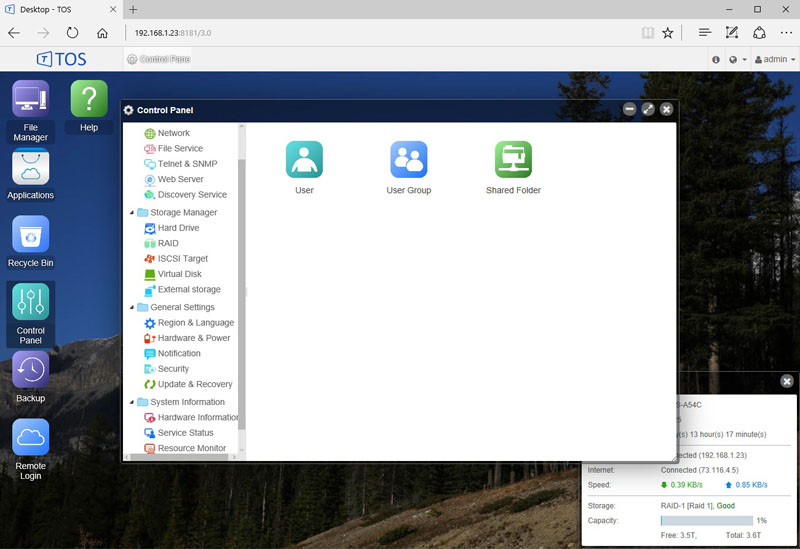This screenshot has height=549, width=800.
Task: Click the browser address bar
Action: pyautogui.click(x=380, y=33)
